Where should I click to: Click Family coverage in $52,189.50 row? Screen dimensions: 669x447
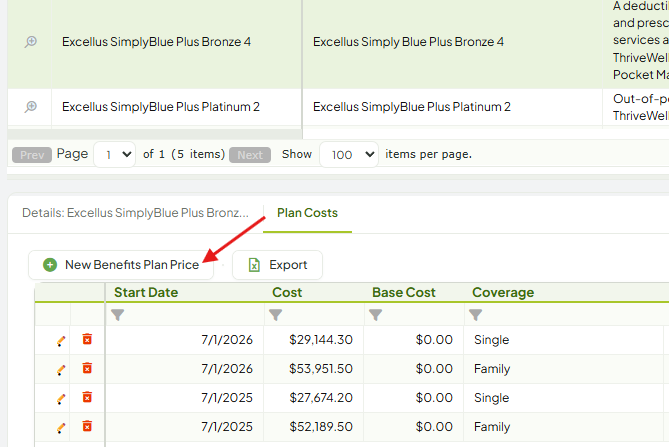[492, 427]
